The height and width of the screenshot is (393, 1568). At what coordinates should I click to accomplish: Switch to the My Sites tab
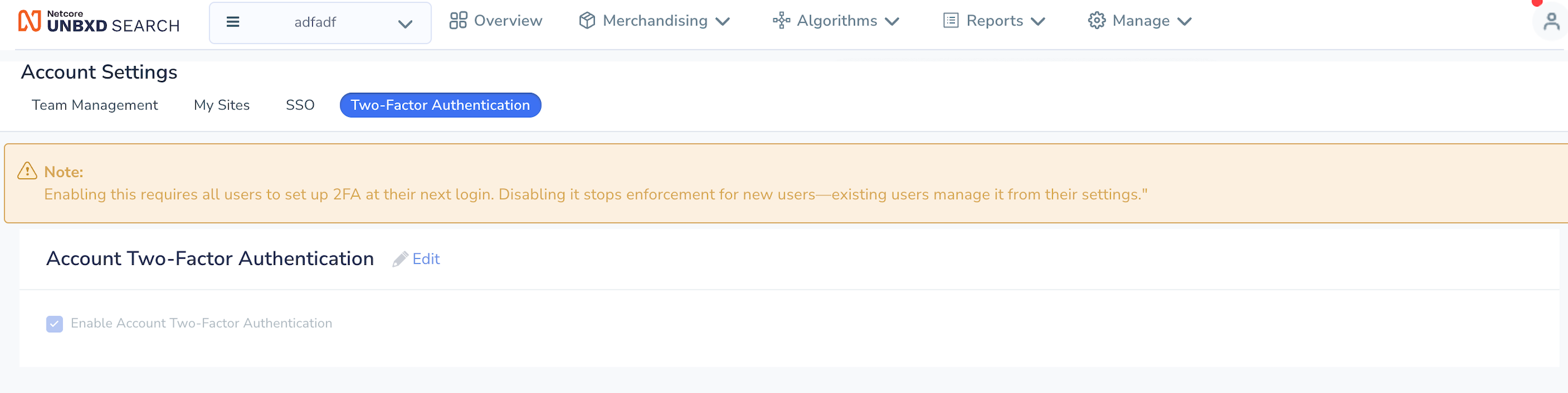point(222,105)
